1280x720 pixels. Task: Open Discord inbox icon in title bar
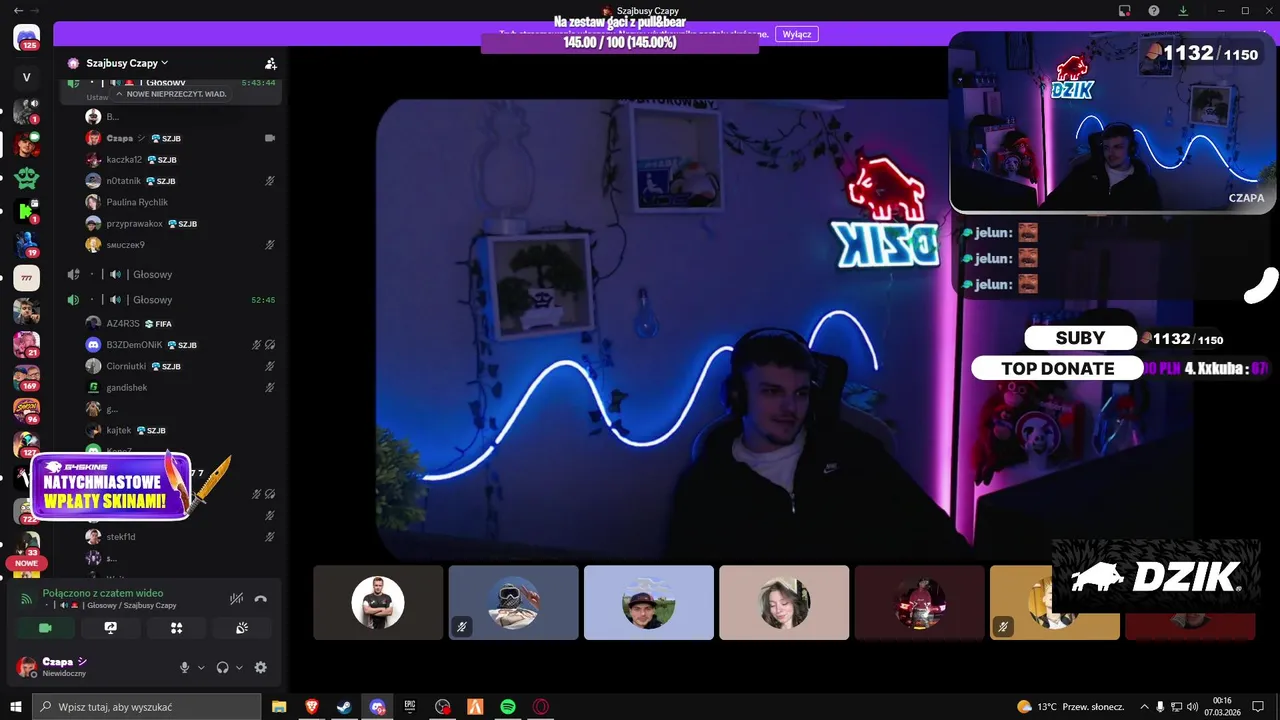[x=1125, y=10]
